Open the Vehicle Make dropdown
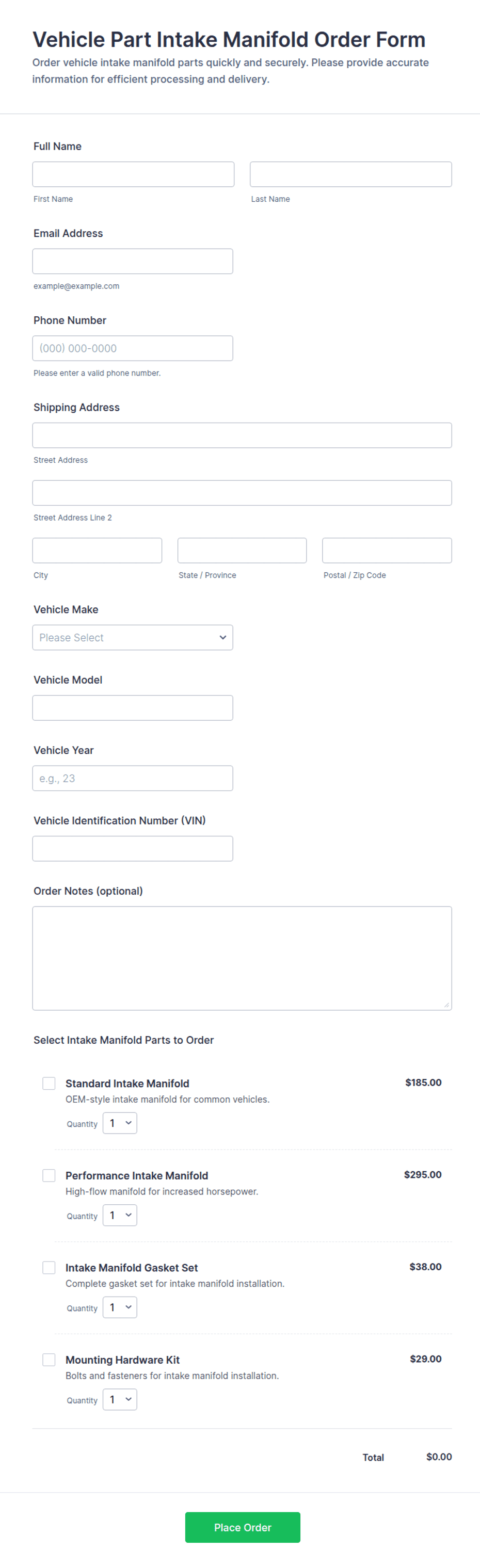The width and height of the screenshot is (480, 1568). (133, 637)
